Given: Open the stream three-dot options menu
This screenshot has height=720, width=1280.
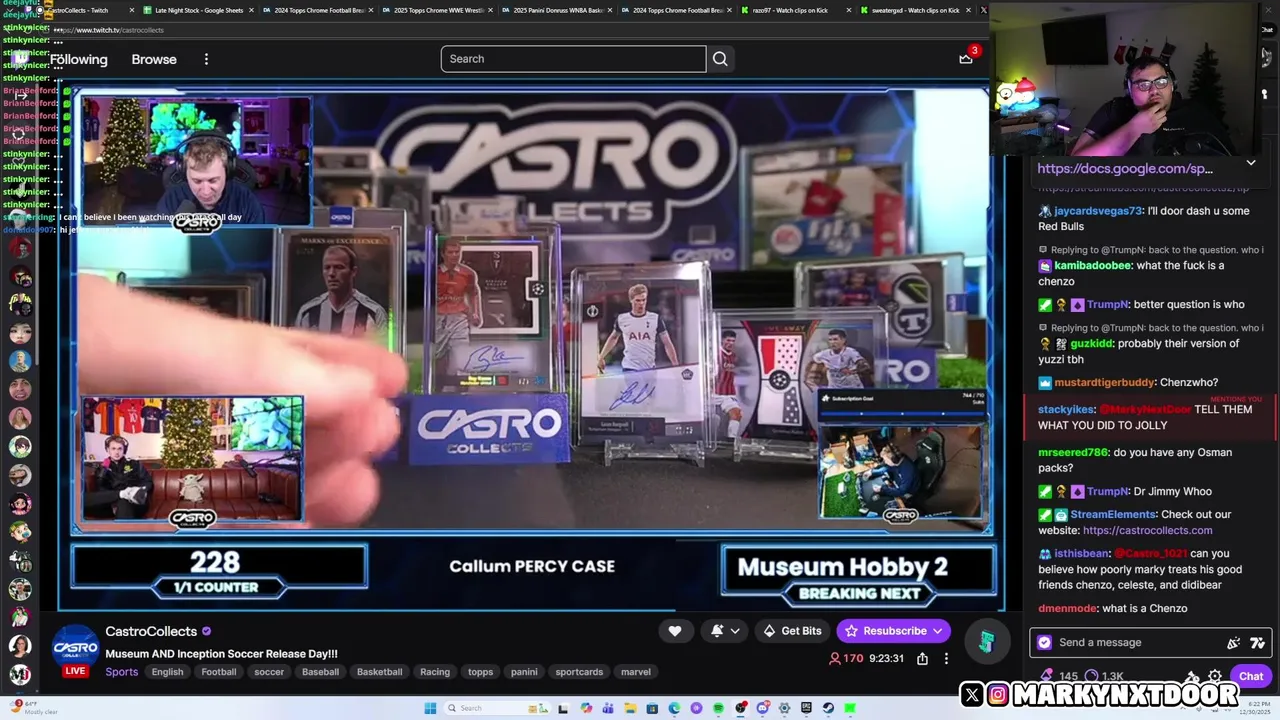Looking at the screenshot, I should coord(946,658).
